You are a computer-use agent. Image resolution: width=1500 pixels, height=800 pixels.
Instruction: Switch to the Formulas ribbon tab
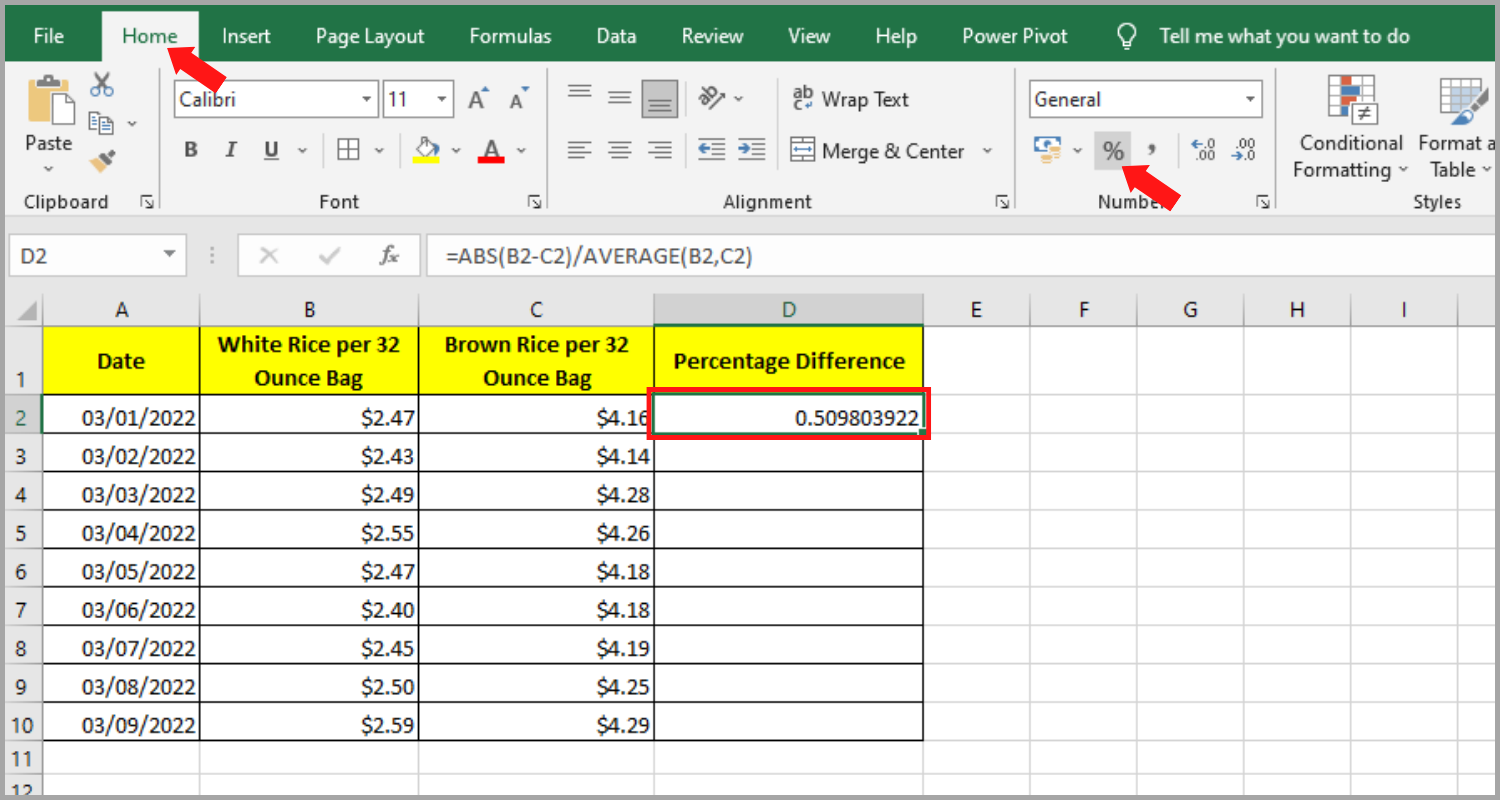[509, 35]
